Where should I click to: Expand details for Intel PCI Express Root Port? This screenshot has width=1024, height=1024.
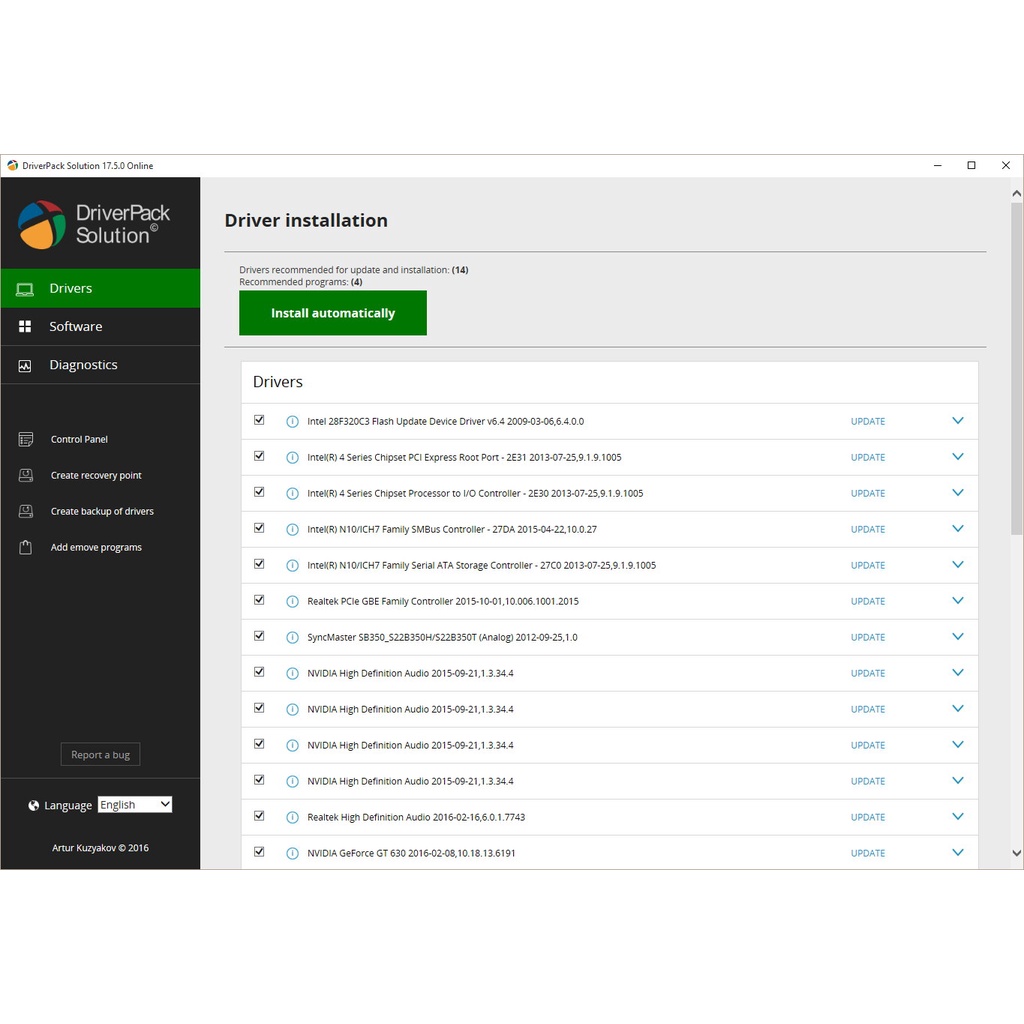957,457
